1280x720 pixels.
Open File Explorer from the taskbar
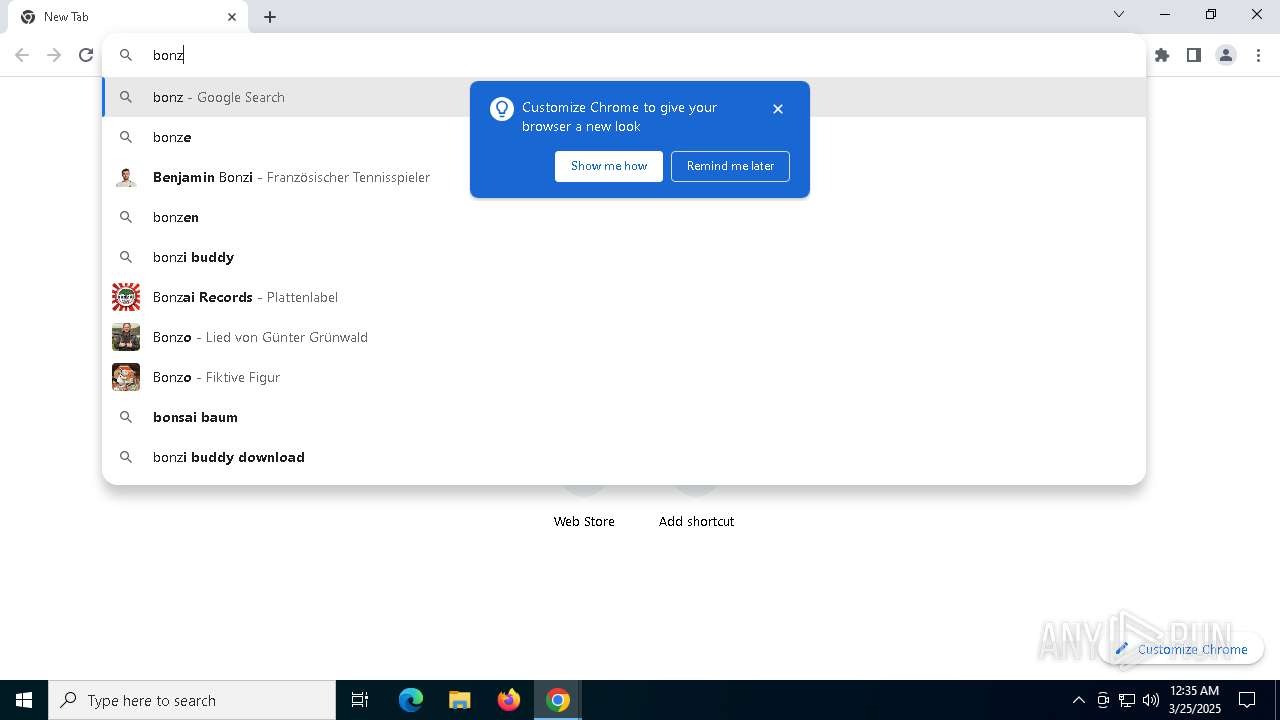pyautogui.click(x=459, y=700)
